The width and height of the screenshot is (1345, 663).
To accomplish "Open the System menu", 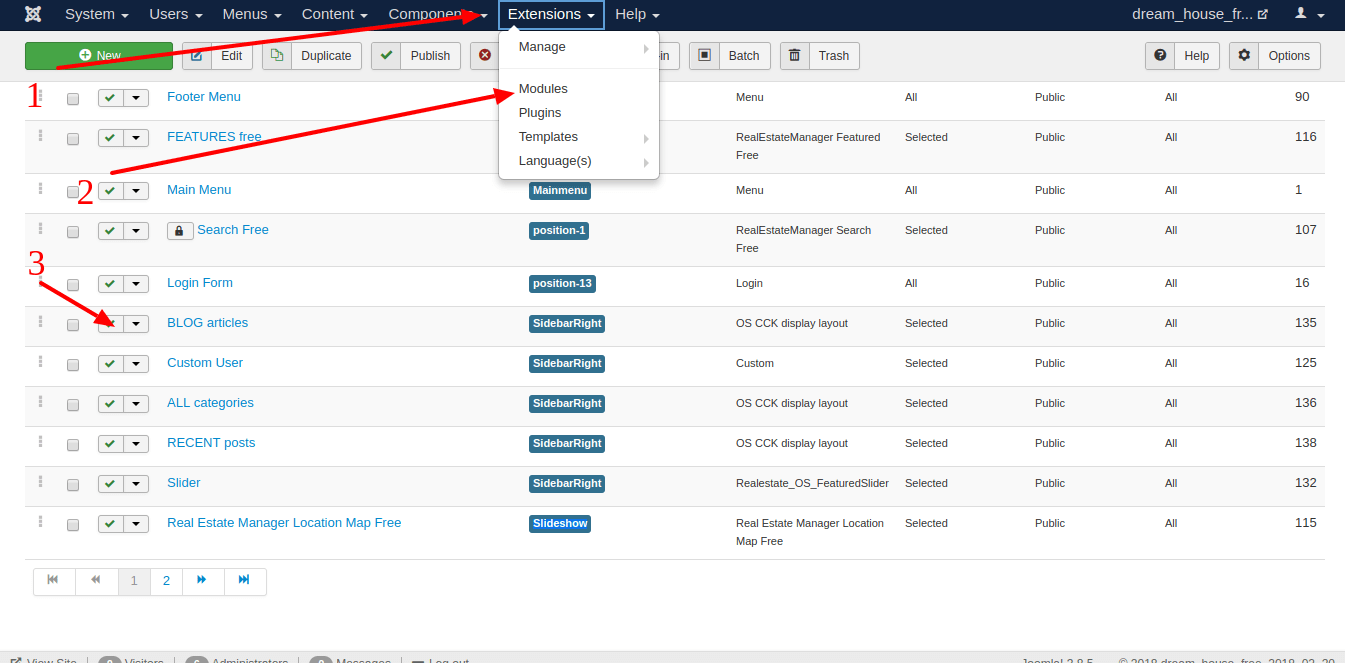I will click(x=96, y=14).
